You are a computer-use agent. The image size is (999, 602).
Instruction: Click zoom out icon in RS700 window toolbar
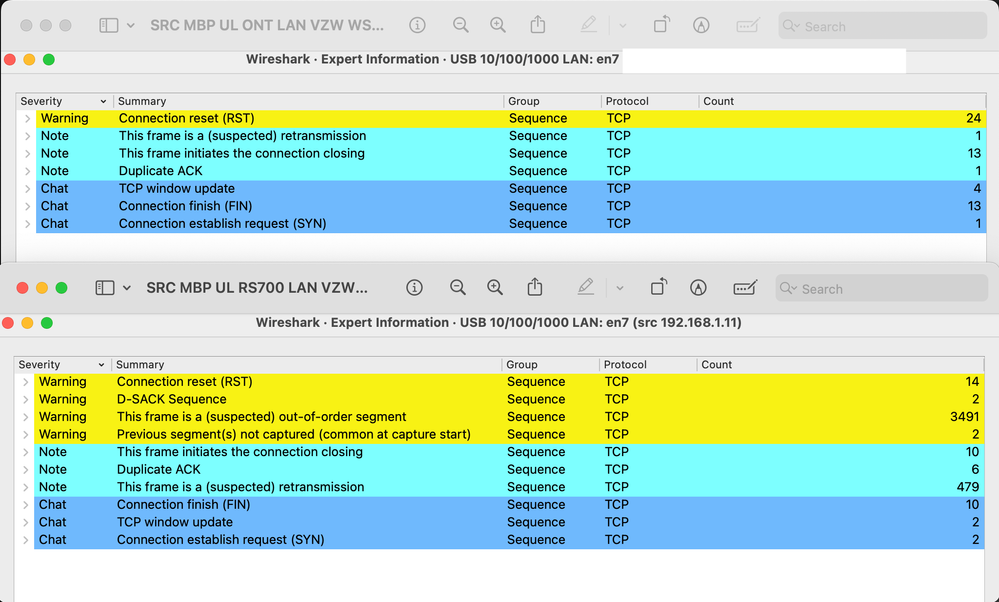point(458,288)
